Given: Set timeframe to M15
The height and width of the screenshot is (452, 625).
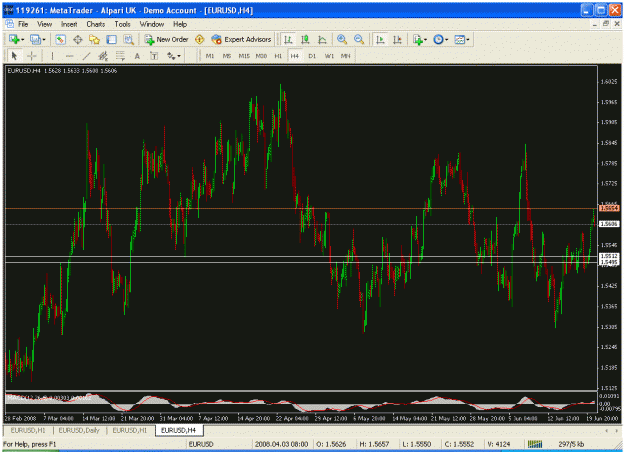Looking at the screenshot, I should click(244, 56).
